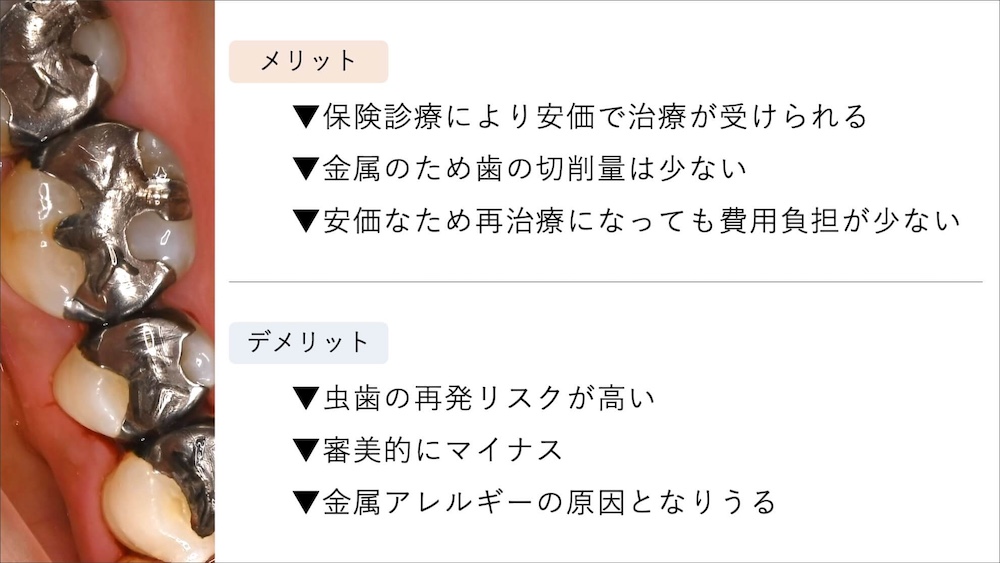
Task: Select the line 金属アレルギーの原因となりうる
Action: (x=549, y=502)
